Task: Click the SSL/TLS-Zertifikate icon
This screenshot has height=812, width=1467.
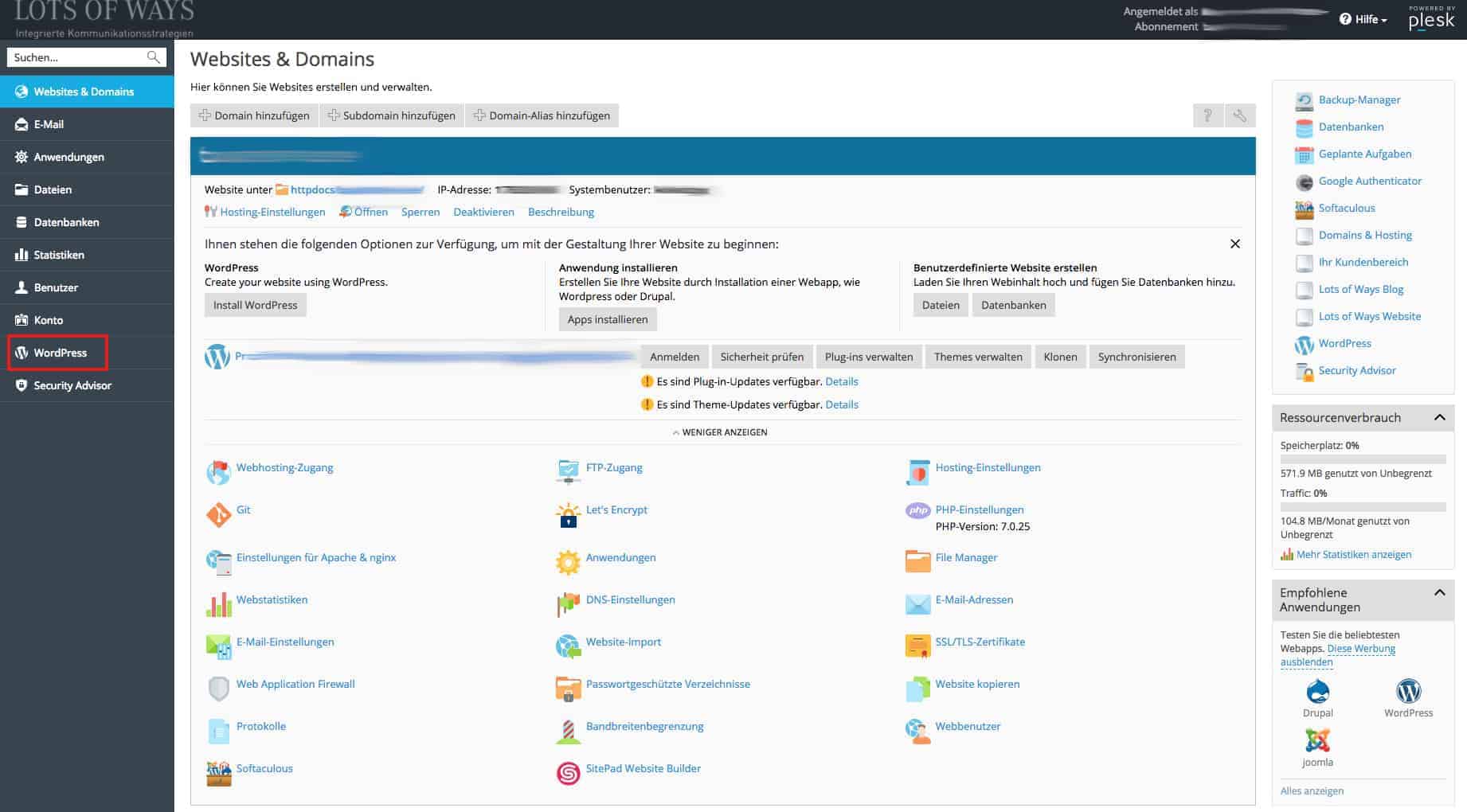Action: click(917, 646)
